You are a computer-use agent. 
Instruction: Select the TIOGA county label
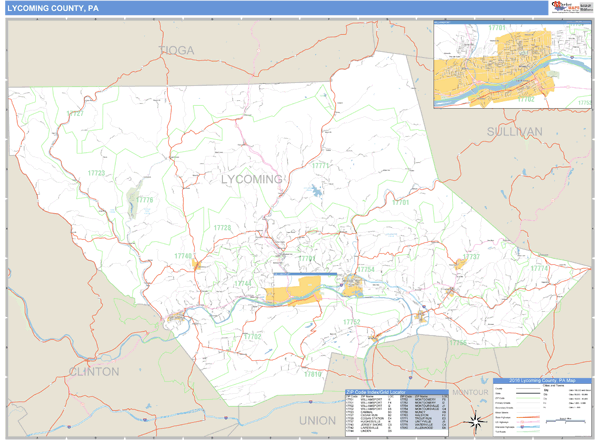pos(176,50)
